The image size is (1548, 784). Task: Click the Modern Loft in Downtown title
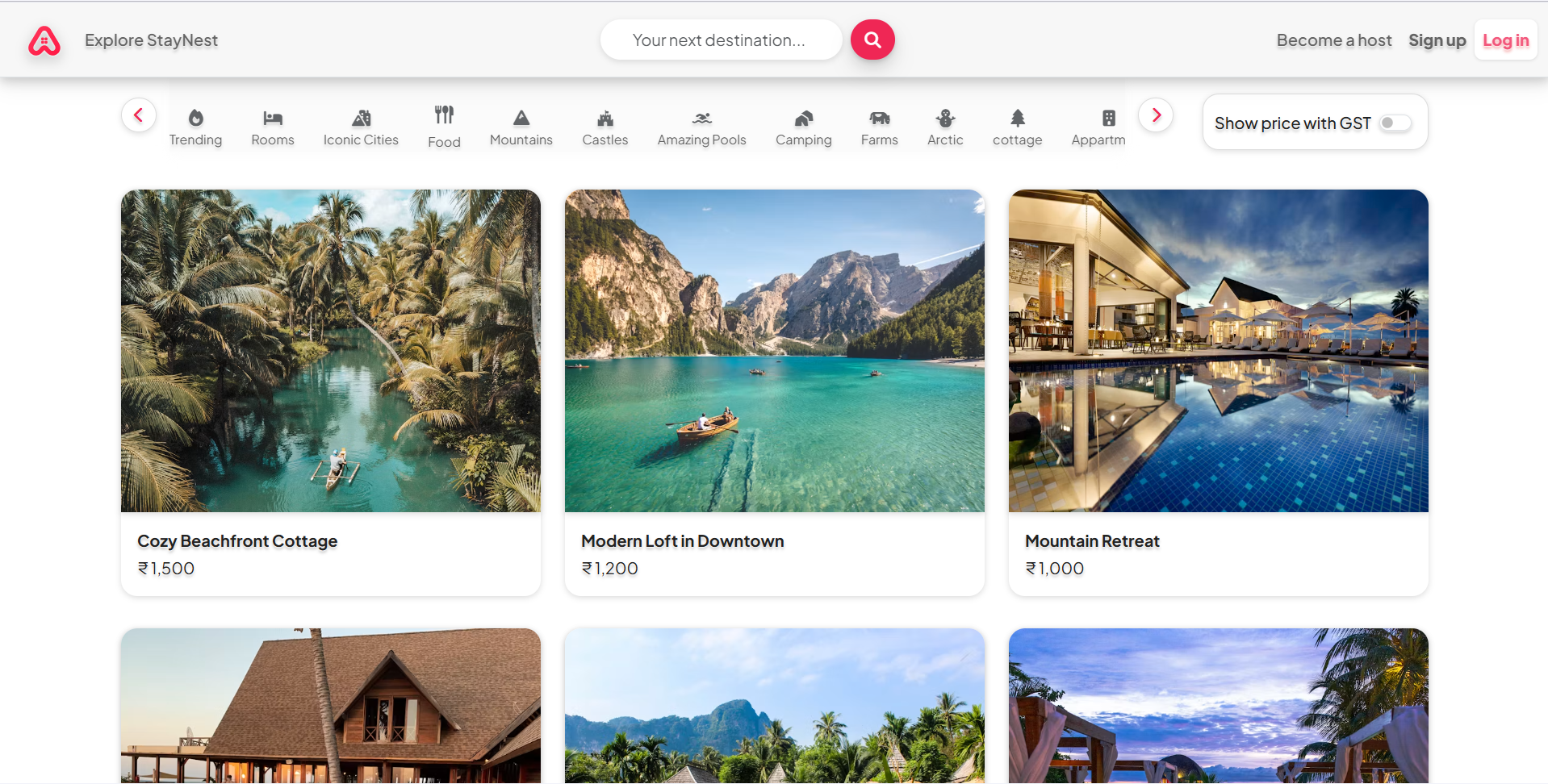point(683,541)
